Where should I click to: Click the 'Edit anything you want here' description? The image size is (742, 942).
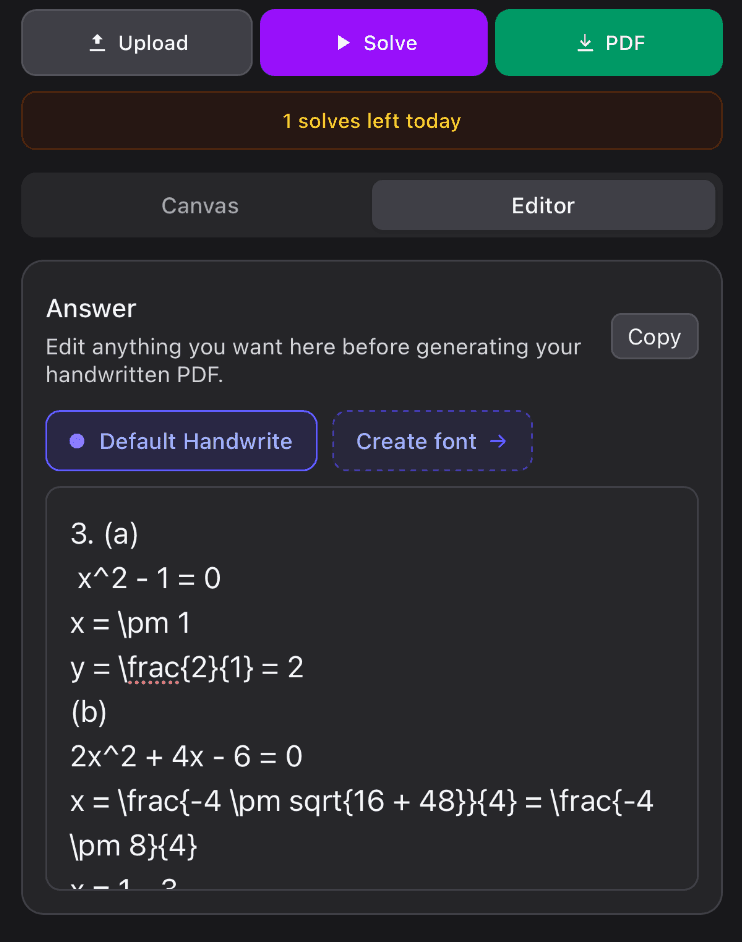click(313, 360)
